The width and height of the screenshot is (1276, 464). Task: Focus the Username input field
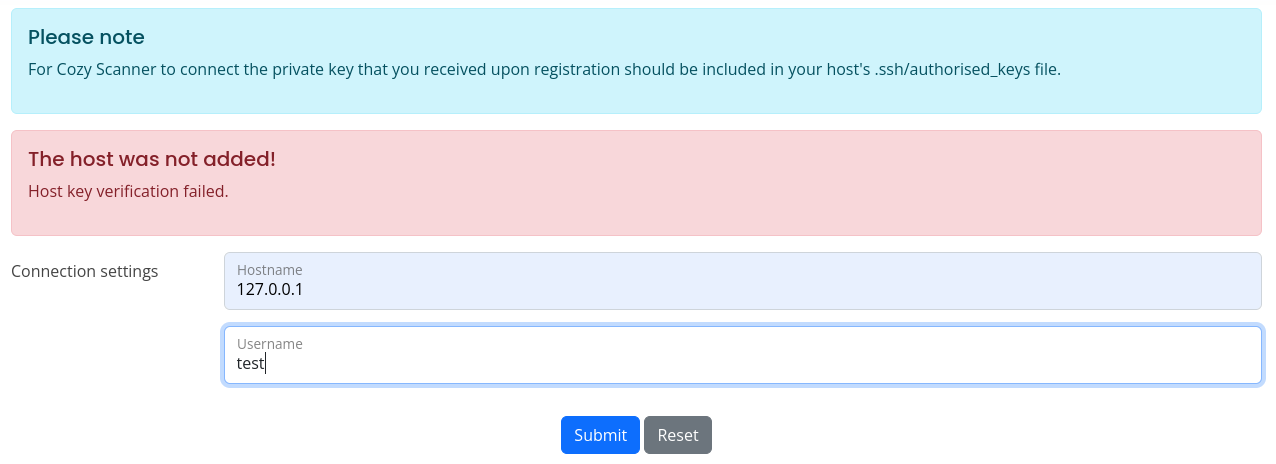coord(742,355)
